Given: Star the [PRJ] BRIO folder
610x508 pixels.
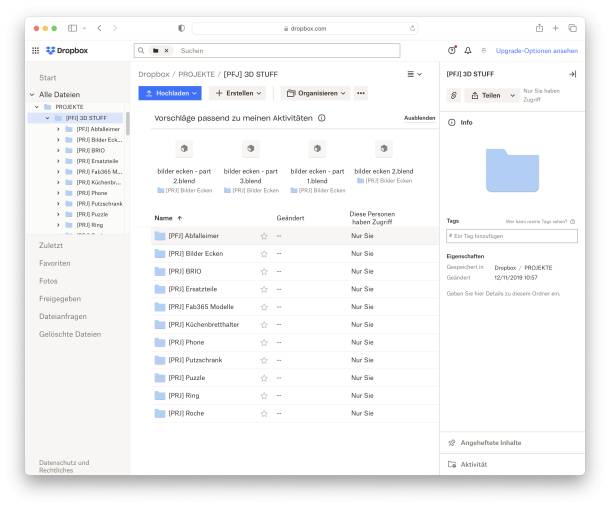Looking at the screenshot, I should tap(264, 272).
